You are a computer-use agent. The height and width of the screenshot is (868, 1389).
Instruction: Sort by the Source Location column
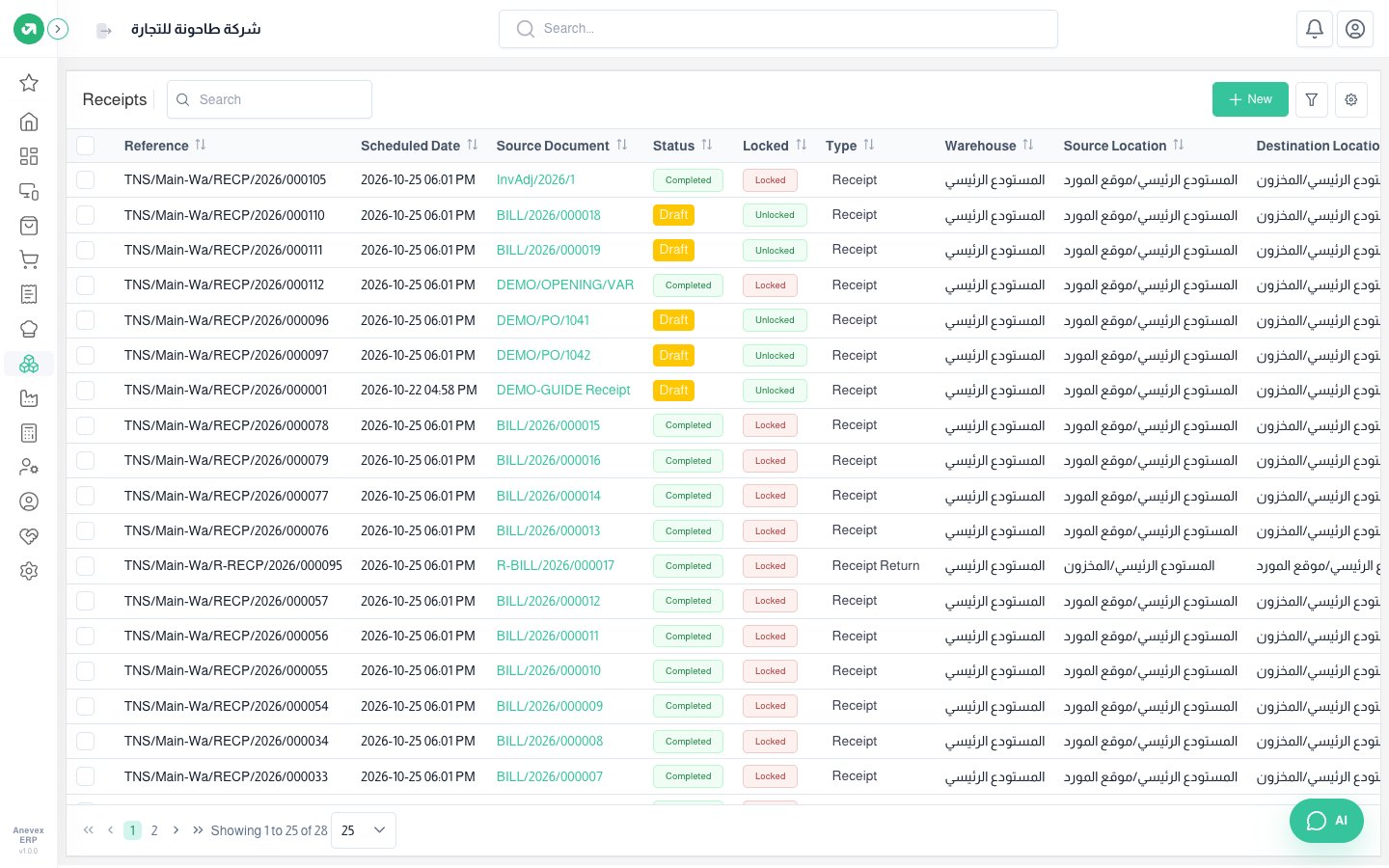(1179, 145)
